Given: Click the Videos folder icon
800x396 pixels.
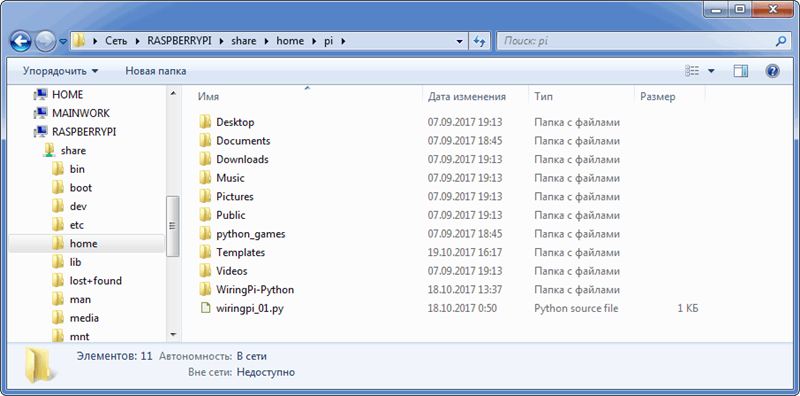Looking at the screenshot, I should [205, 270].
